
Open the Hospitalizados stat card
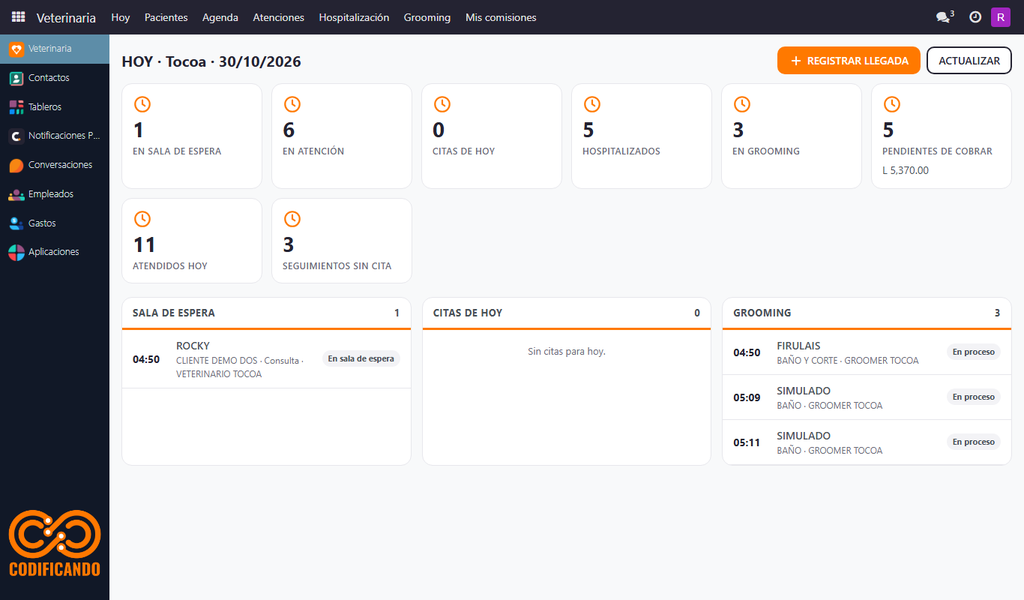pyautogui.click(x=641, y=136)
